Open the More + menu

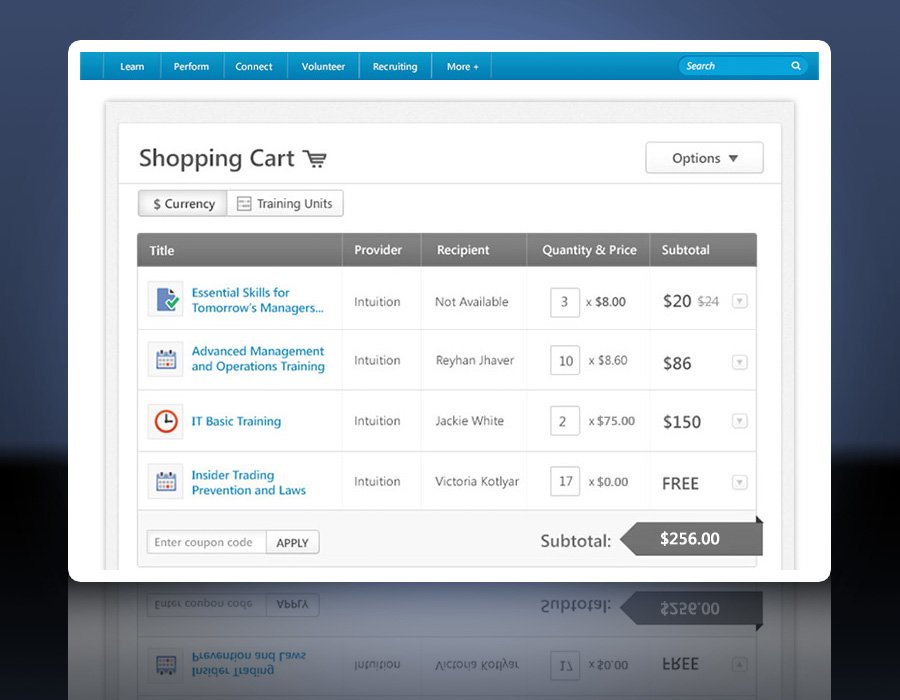coord(462,67)
